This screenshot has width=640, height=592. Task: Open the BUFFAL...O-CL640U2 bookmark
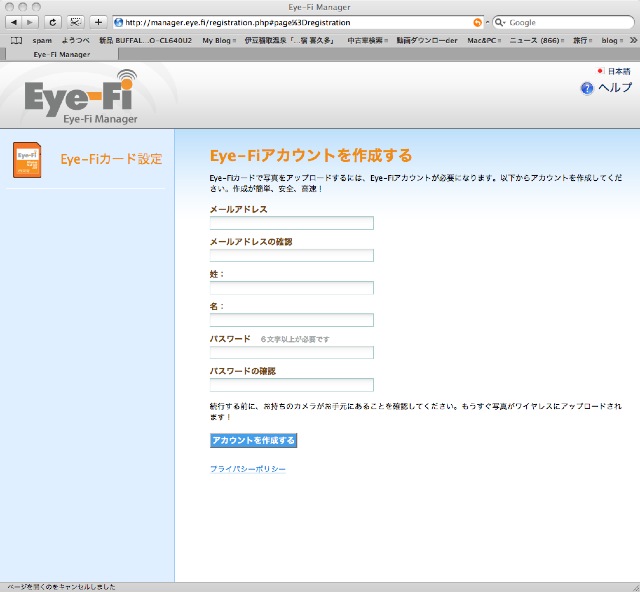click(145, 40)
